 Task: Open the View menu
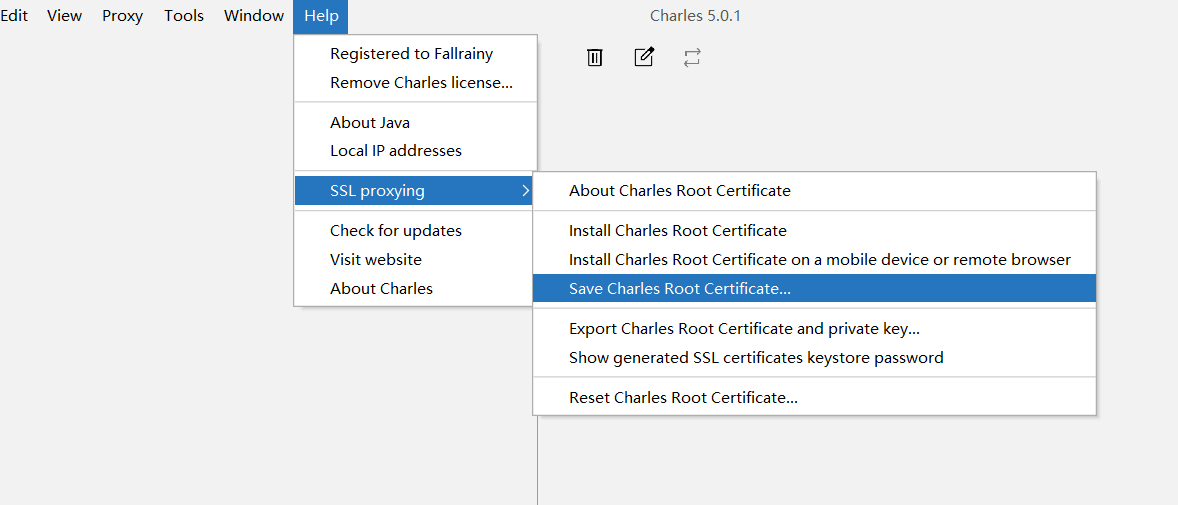(x=65, y=16)
